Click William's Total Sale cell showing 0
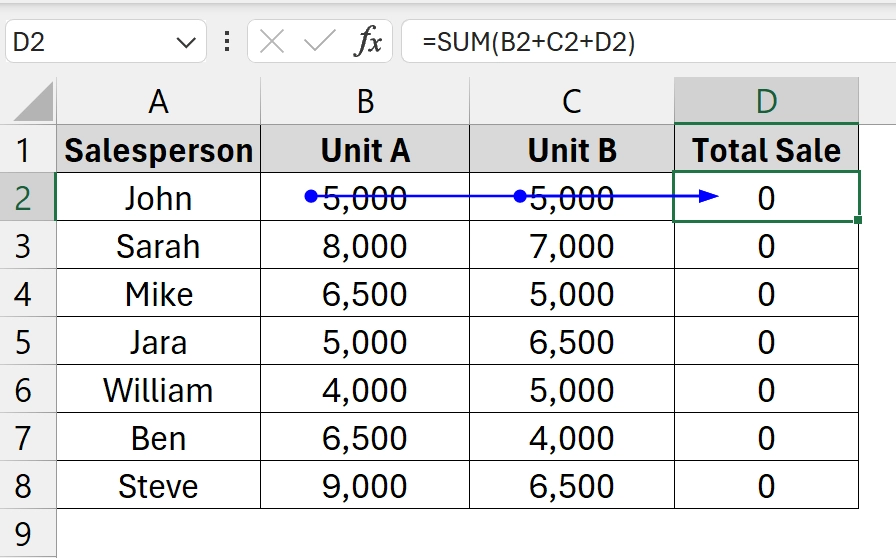Screen dimensions: 896x558 pyautogui.click(x=766, y=389)
